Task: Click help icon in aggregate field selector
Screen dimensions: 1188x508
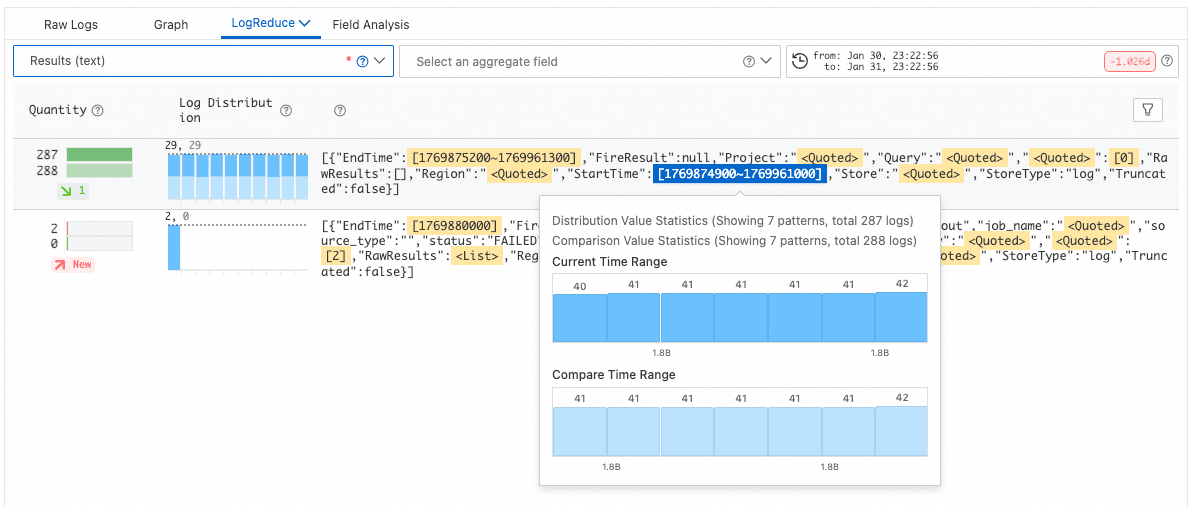Action: click(x=749, y=61)
